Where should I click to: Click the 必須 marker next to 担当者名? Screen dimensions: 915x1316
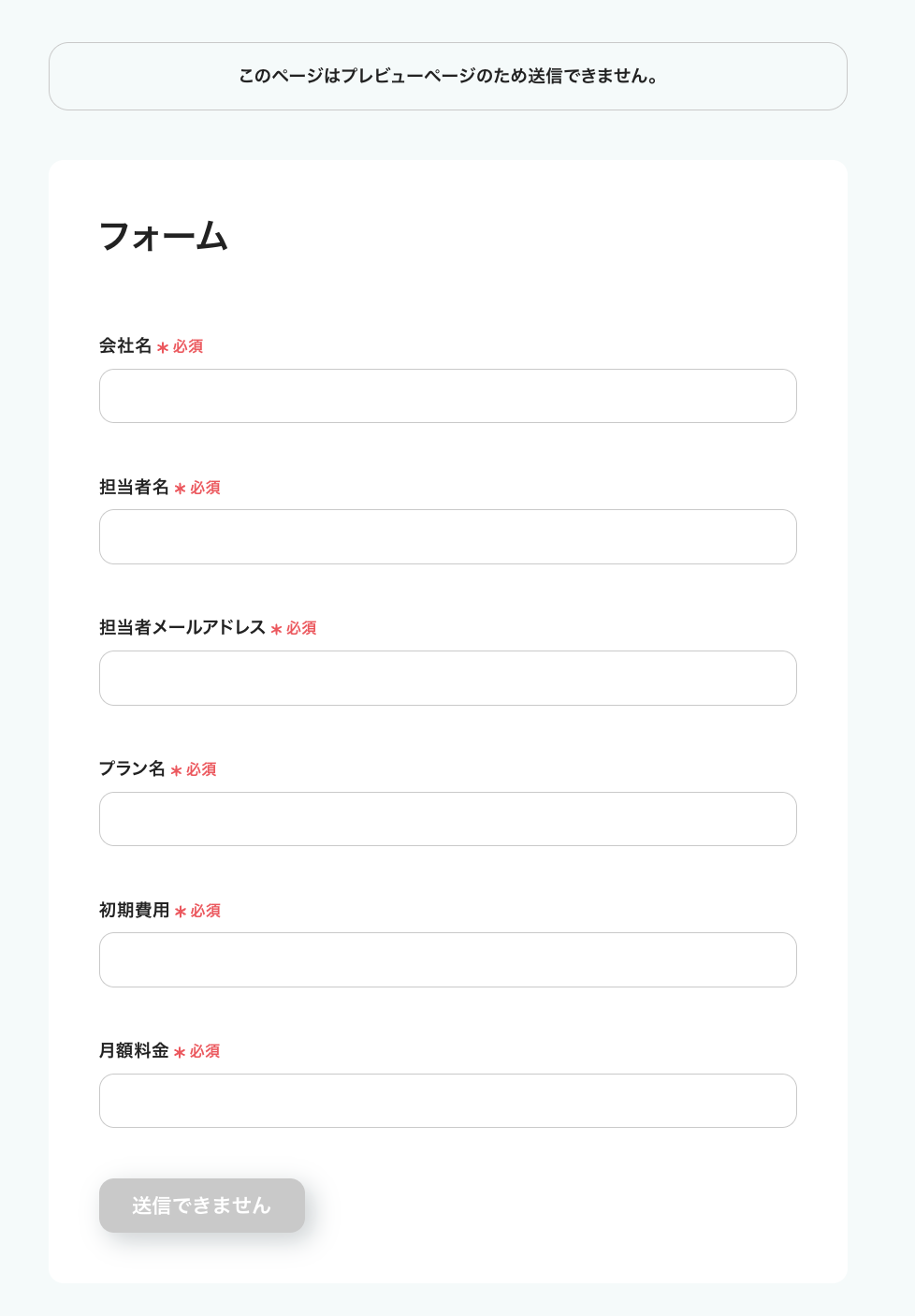(x=206, y=489)
